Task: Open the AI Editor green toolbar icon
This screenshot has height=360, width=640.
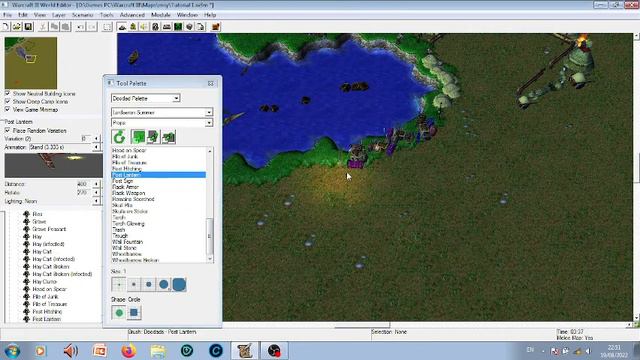Action: click(x=178, y=27)
